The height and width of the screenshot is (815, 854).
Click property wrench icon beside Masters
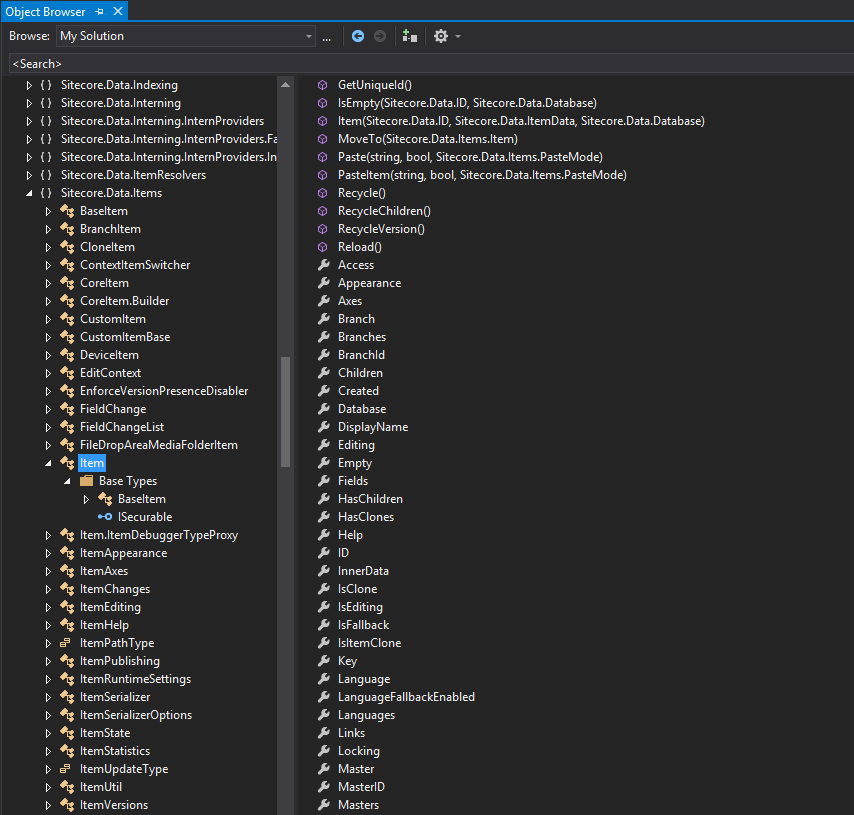point(324,805)
